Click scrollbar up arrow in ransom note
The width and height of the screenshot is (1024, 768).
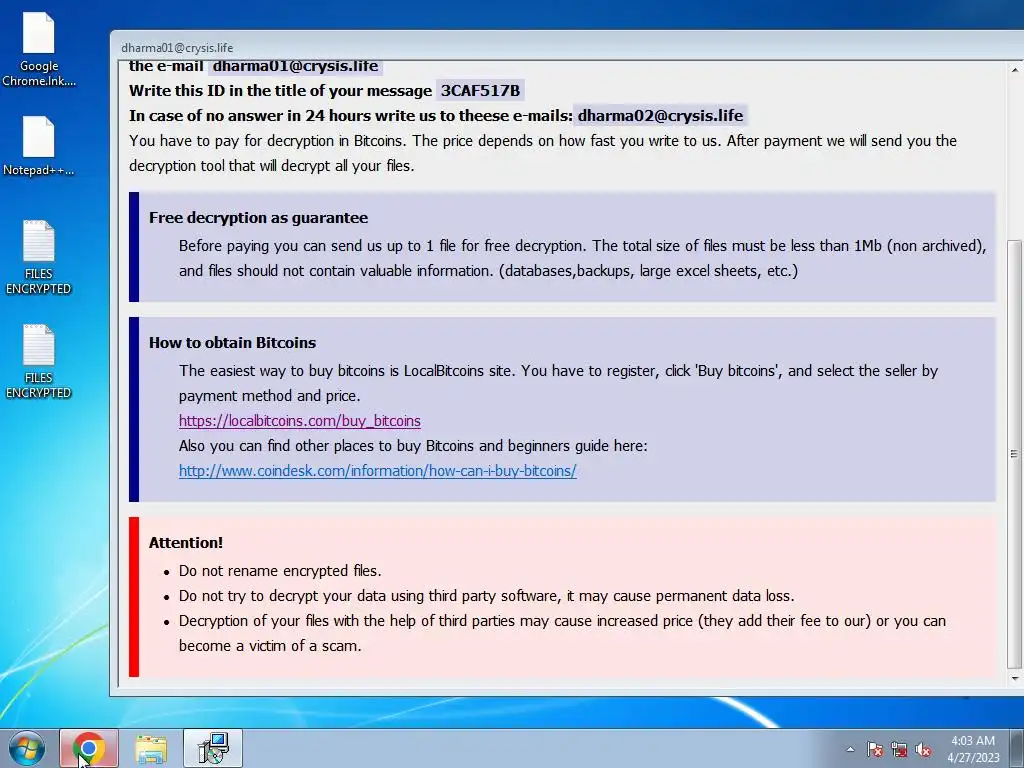point(1014,69)
